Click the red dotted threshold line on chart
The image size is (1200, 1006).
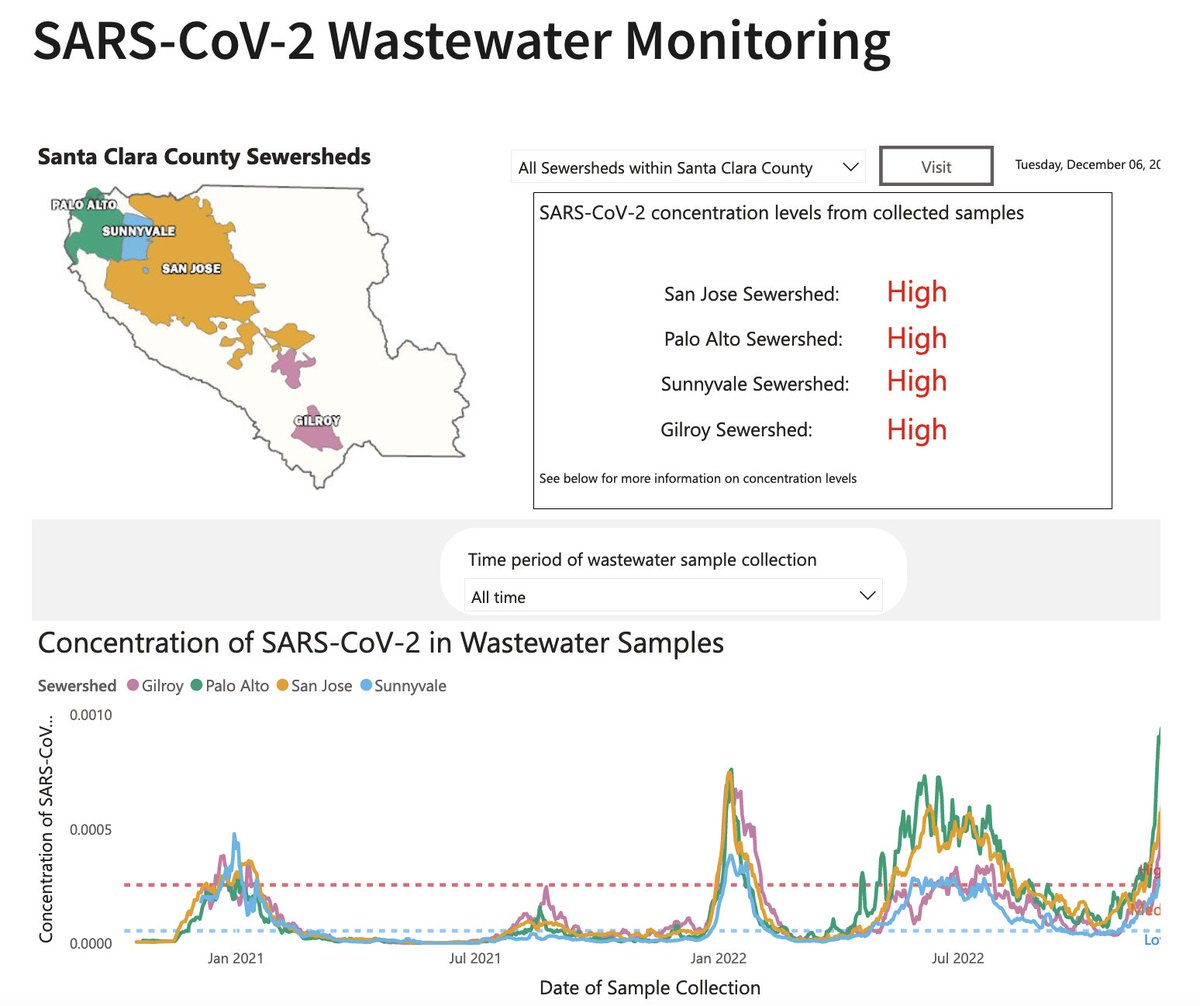point(600,884)
